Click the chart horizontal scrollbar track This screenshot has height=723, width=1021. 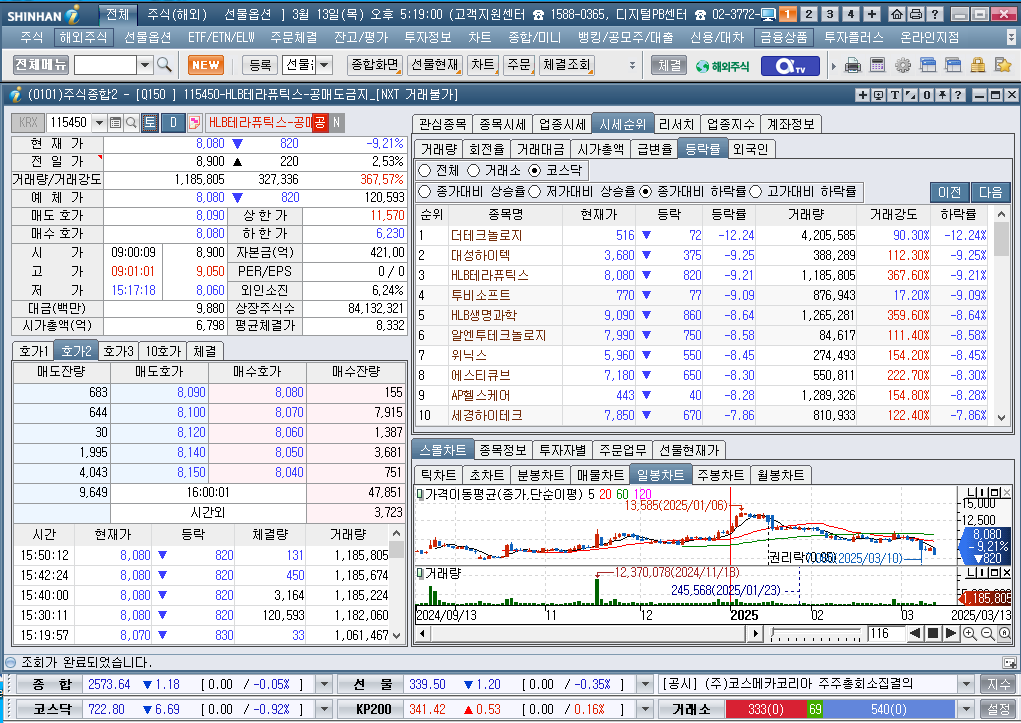coord(589,633)
